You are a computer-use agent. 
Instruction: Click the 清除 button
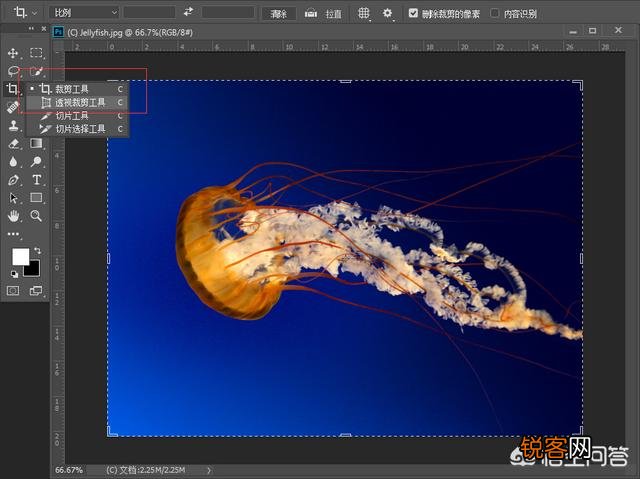(x=279, y=14)
